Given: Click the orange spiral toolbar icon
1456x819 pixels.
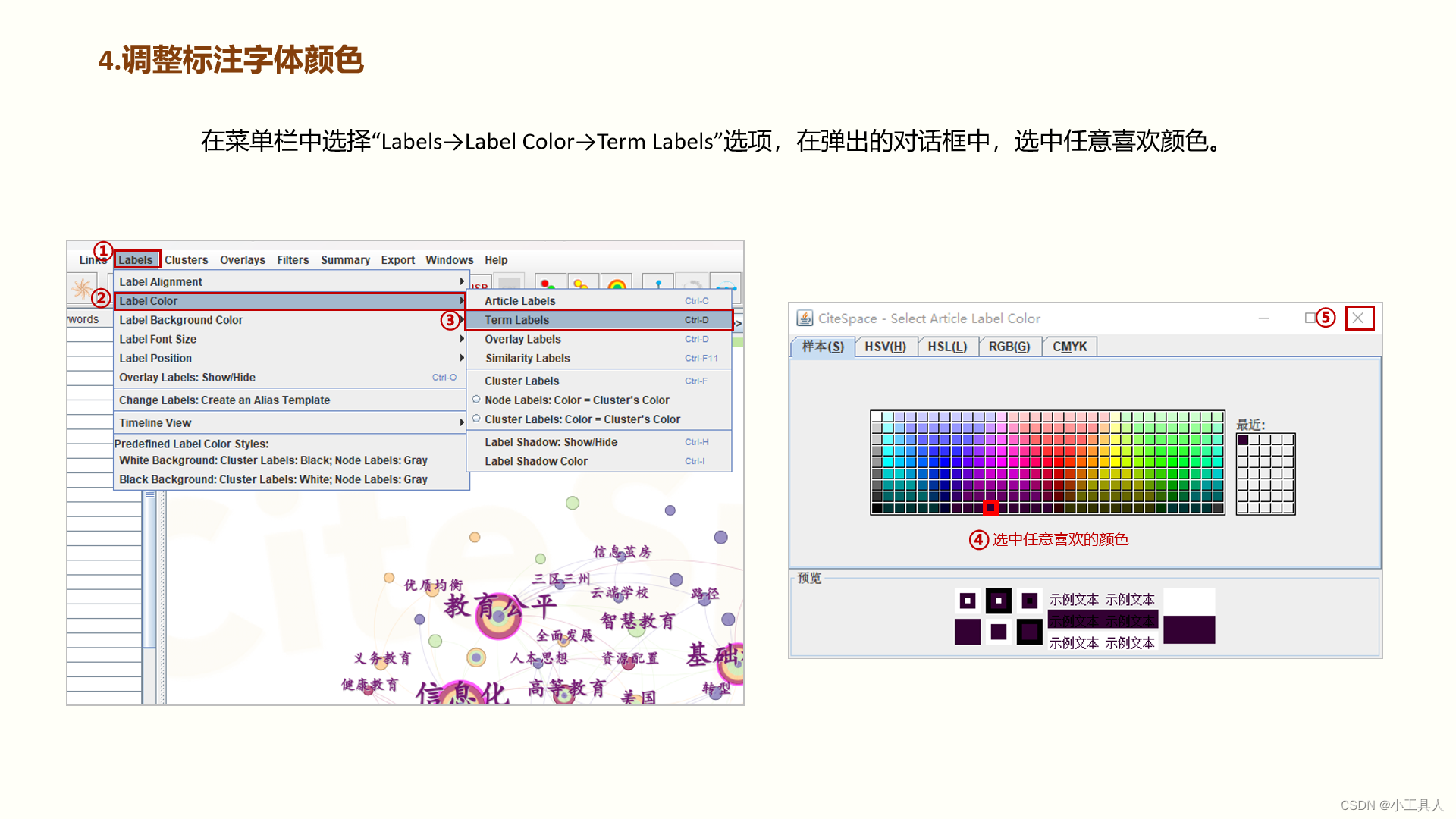Looking at the screenshot, I should click(x=82, y=287).
